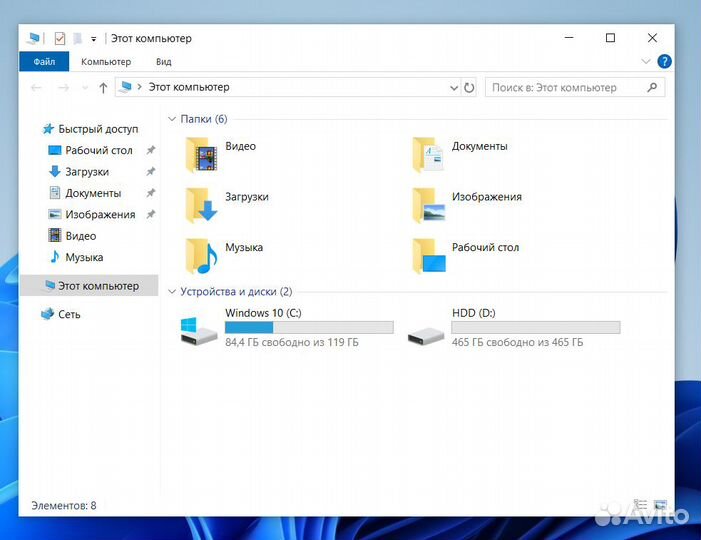Click the HDD (D:) usage bar
The height and width of the screenshot is (540, 701).
coord(536,327)
